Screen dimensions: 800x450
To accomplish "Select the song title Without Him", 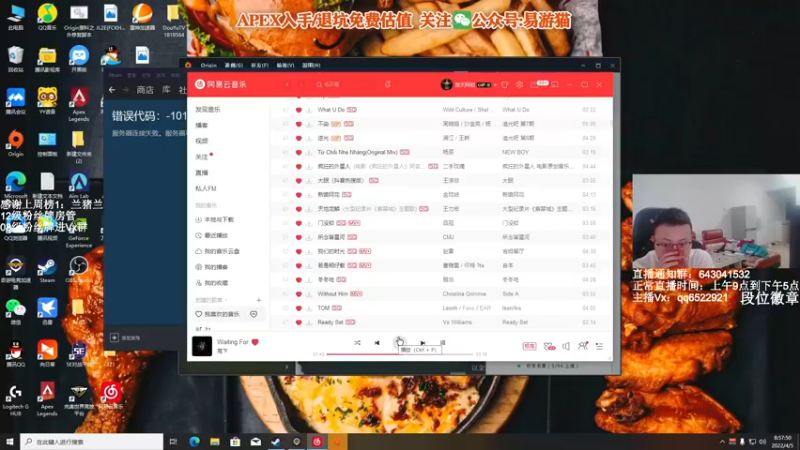I will [332, 294].
